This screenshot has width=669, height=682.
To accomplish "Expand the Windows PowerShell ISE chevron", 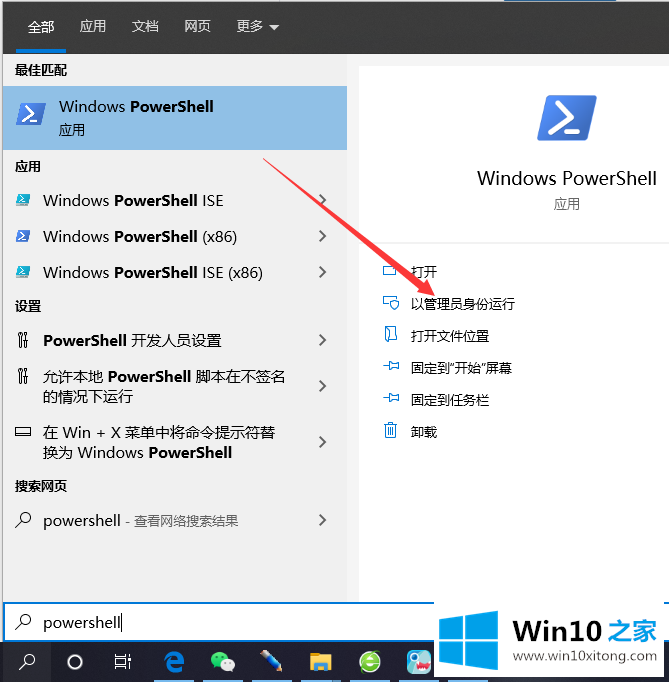I will click(322, 200).
